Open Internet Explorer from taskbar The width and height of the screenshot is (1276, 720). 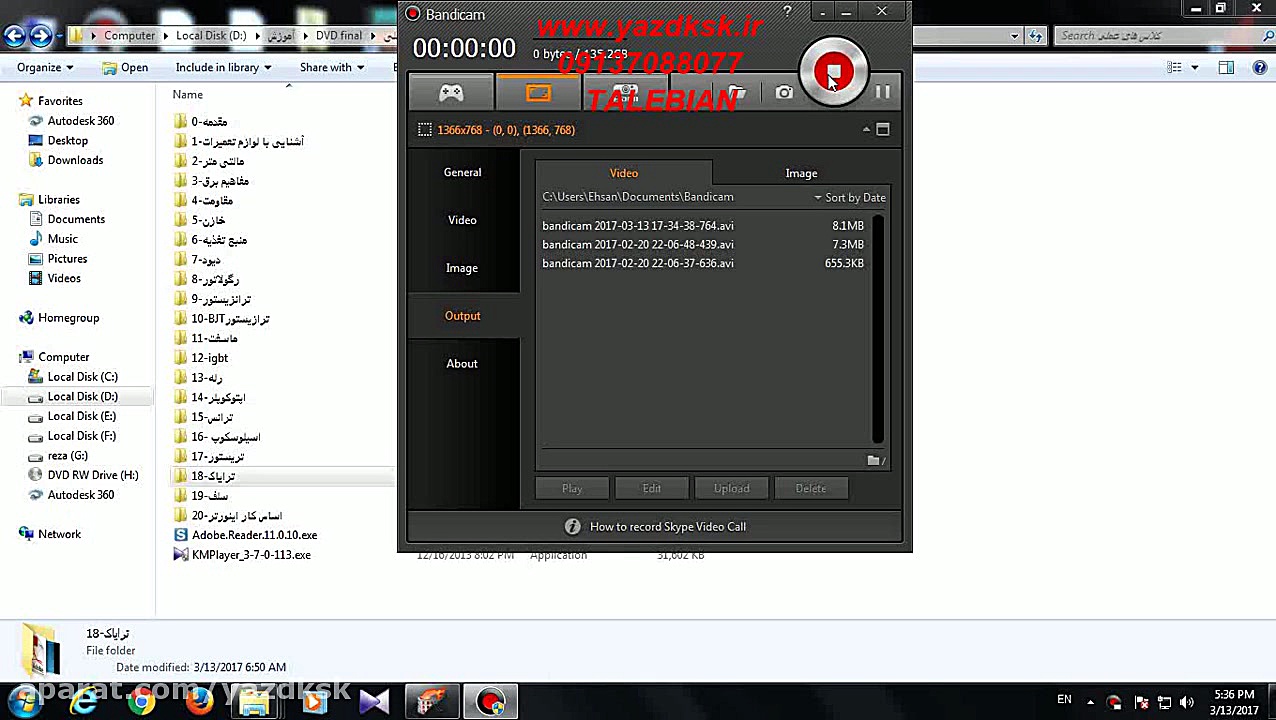84,702
